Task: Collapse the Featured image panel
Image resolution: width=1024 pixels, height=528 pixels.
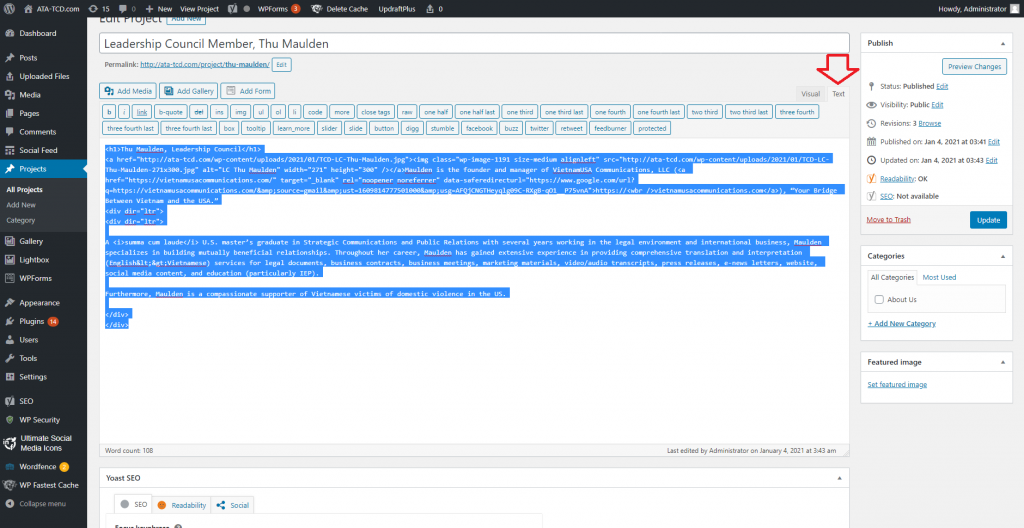Action: [x=1004, y=362]
